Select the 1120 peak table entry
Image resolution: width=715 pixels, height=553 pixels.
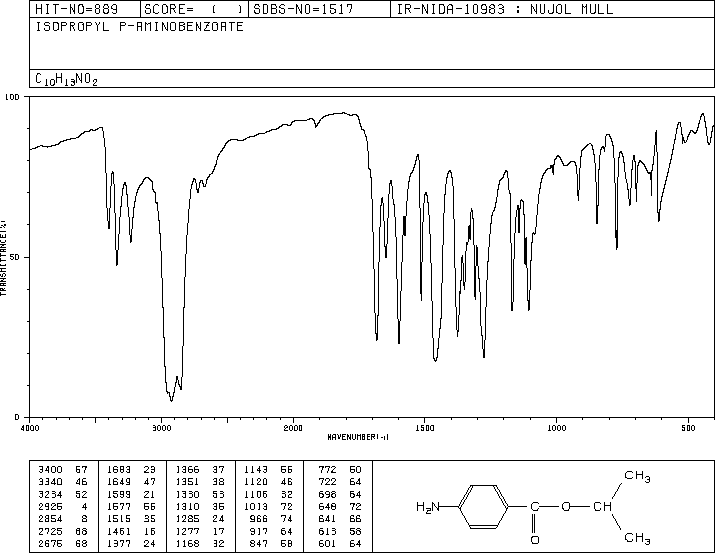[268, 482]
